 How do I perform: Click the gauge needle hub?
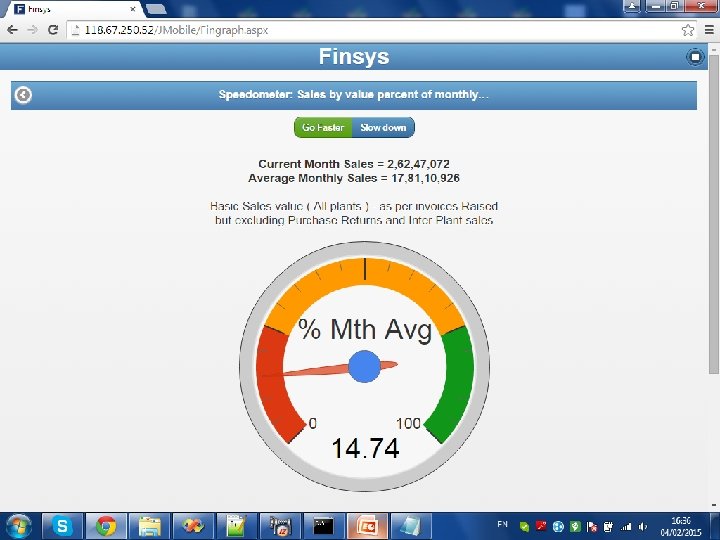click(365, 366)
